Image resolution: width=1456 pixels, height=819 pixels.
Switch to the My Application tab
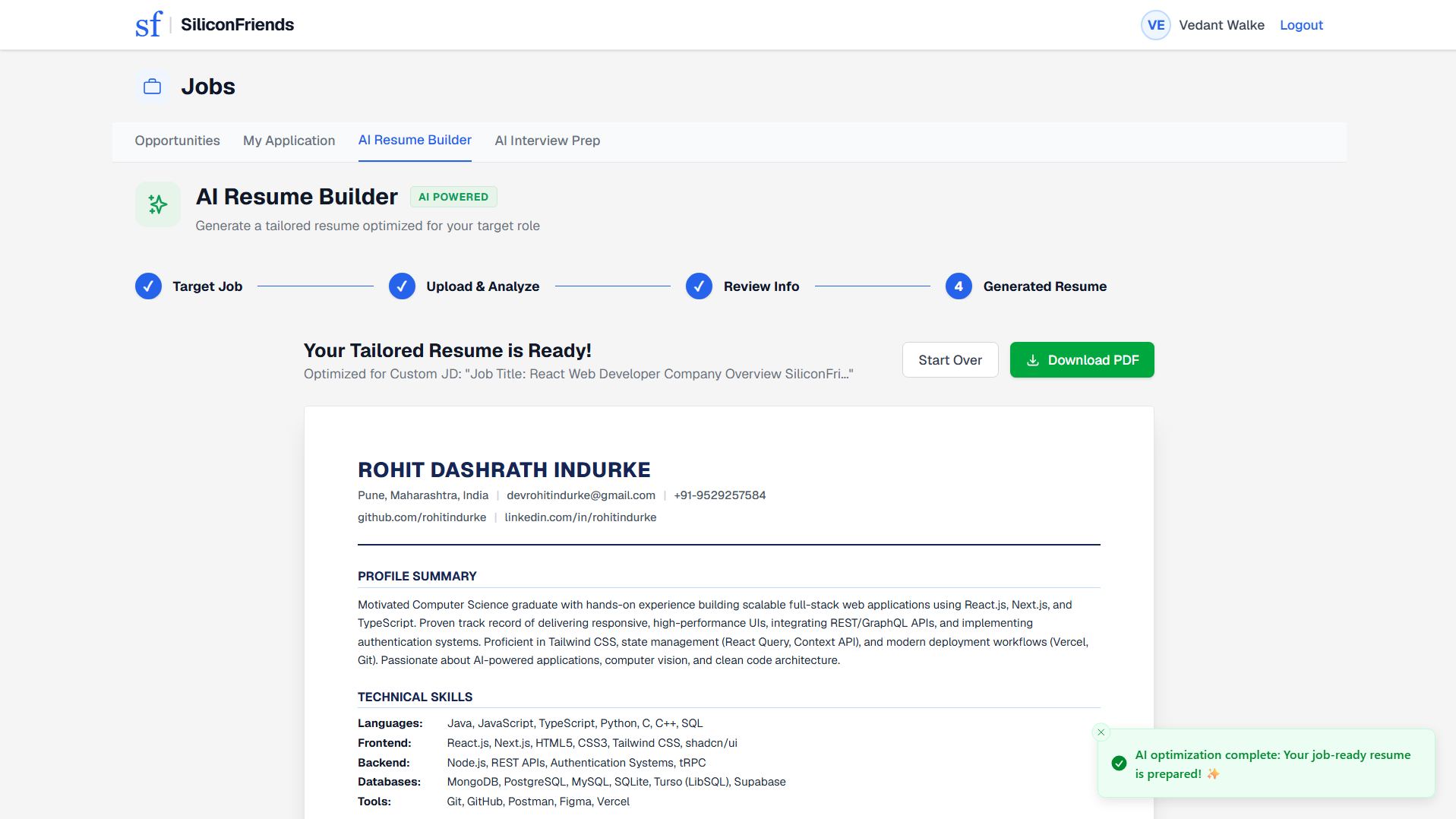289,141
